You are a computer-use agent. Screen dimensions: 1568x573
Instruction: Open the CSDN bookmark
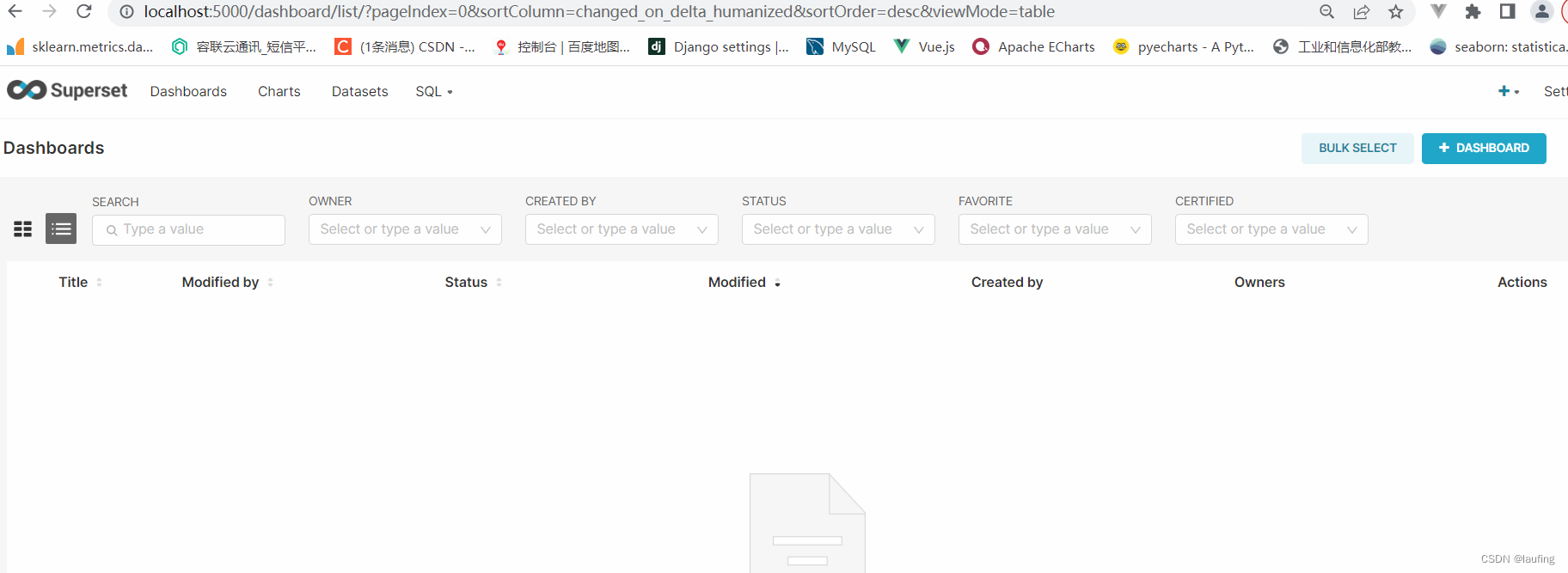coord(405,46)
